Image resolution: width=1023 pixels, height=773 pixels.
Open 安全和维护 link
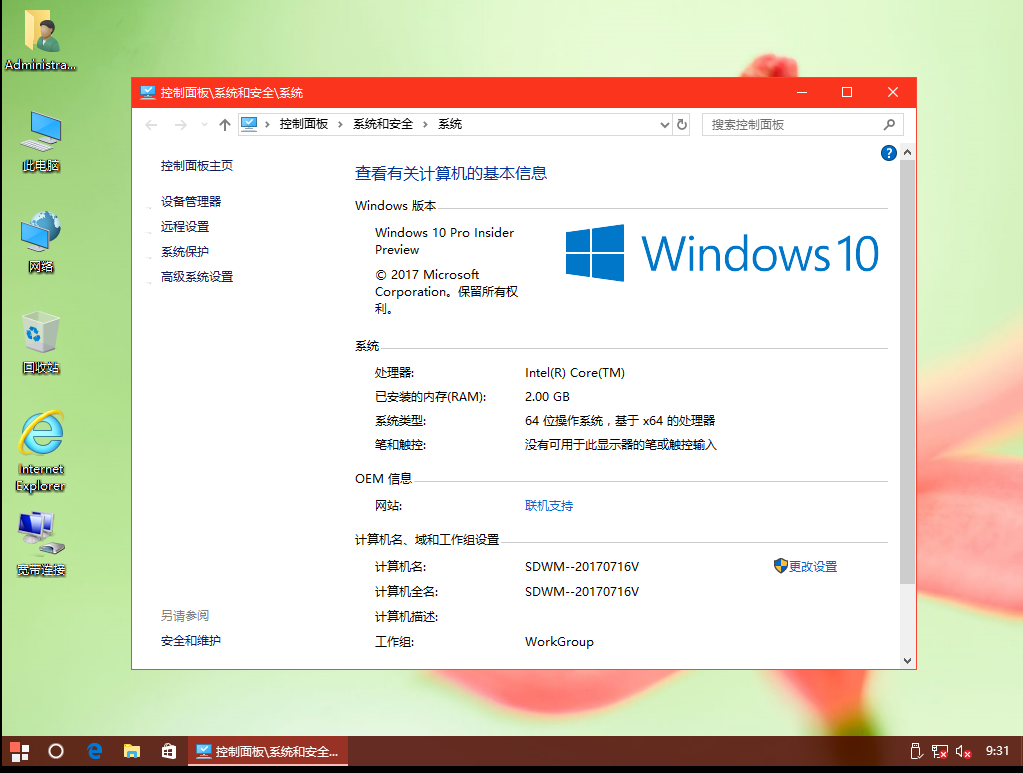coord(191,641)
